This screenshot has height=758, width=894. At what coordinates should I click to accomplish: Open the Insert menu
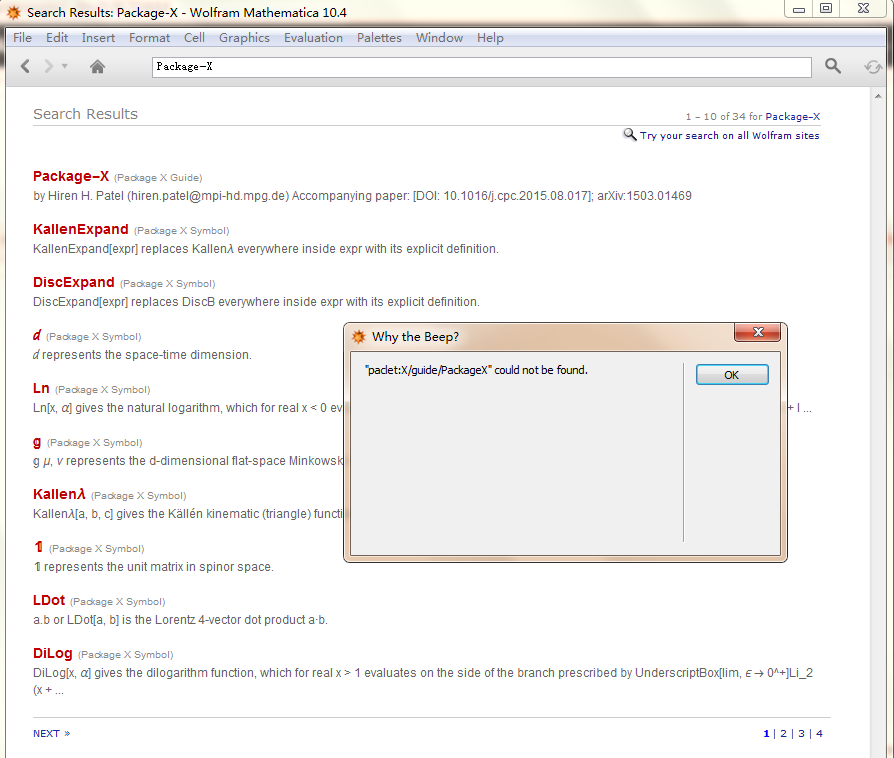click(x=98, y=38)
